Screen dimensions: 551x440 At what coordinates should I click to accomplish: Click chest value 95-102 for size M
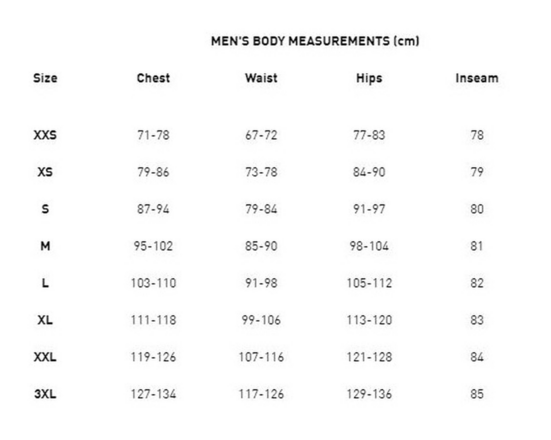pyautogui.click(x=153, y=246)
